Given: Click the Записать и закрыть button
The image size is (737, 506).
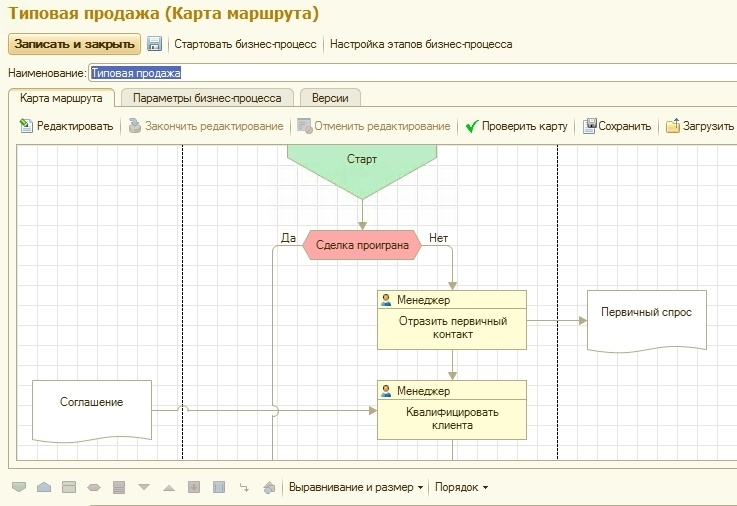Looking at the screenshot, I should (x=74, y=44).
